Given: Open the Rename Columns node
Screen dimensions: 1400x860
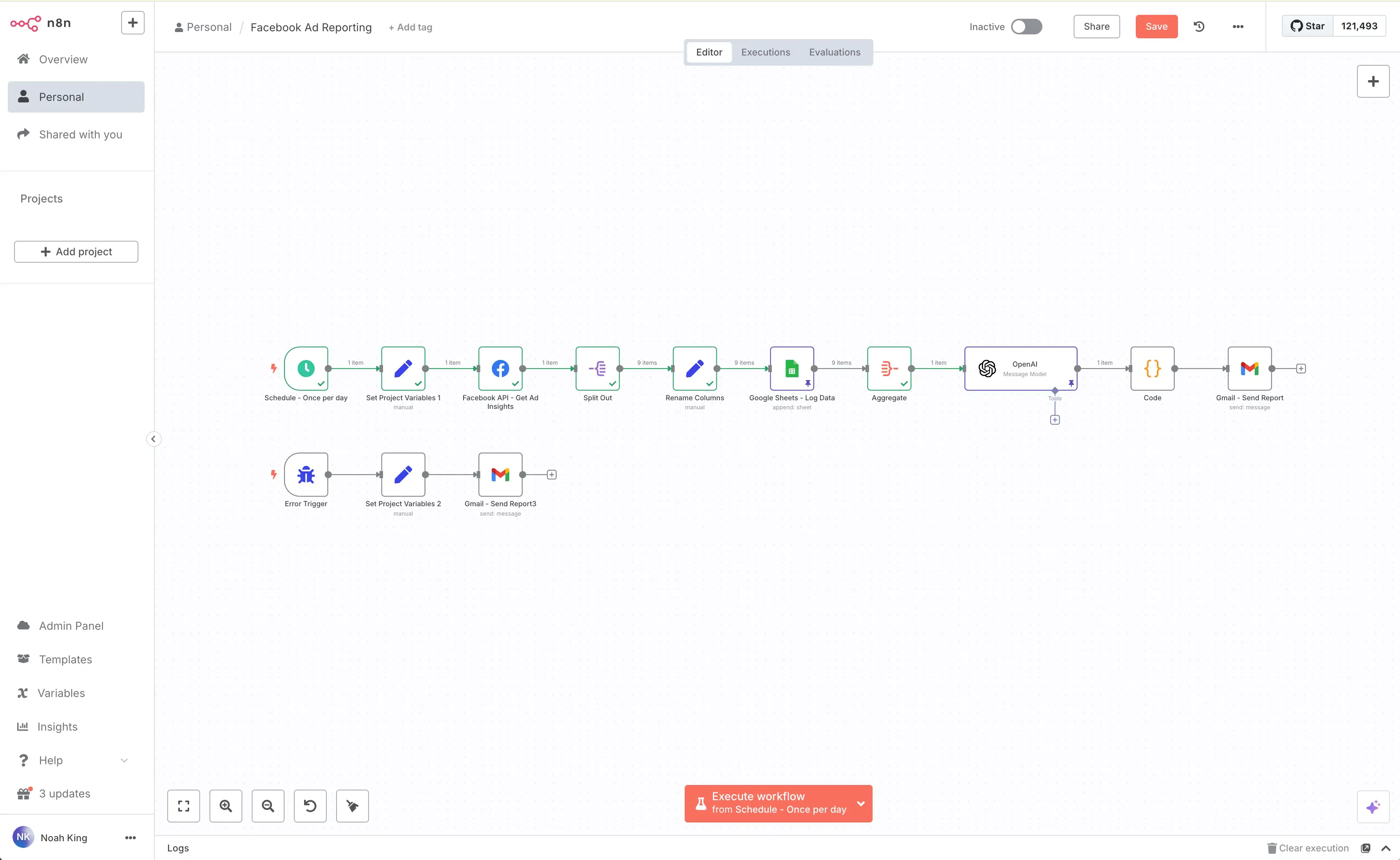Looking at the screenshot, I should pos(695,369).
